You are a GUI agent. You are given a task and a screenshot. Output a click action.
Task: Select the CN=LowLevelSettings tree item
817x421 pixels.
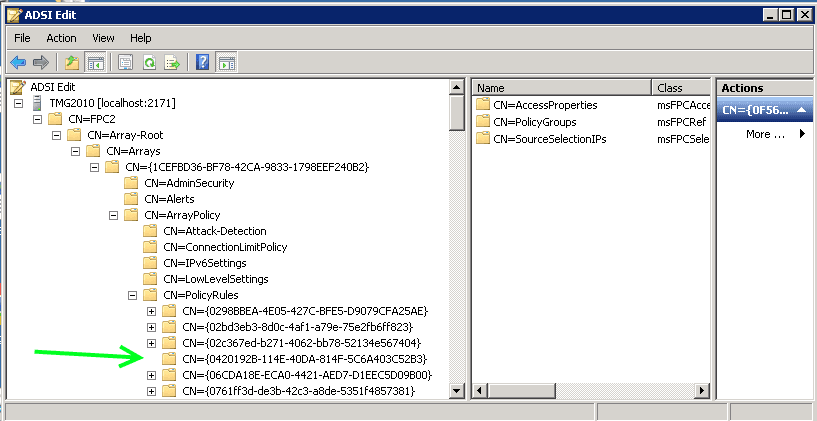tap(216, 279)
